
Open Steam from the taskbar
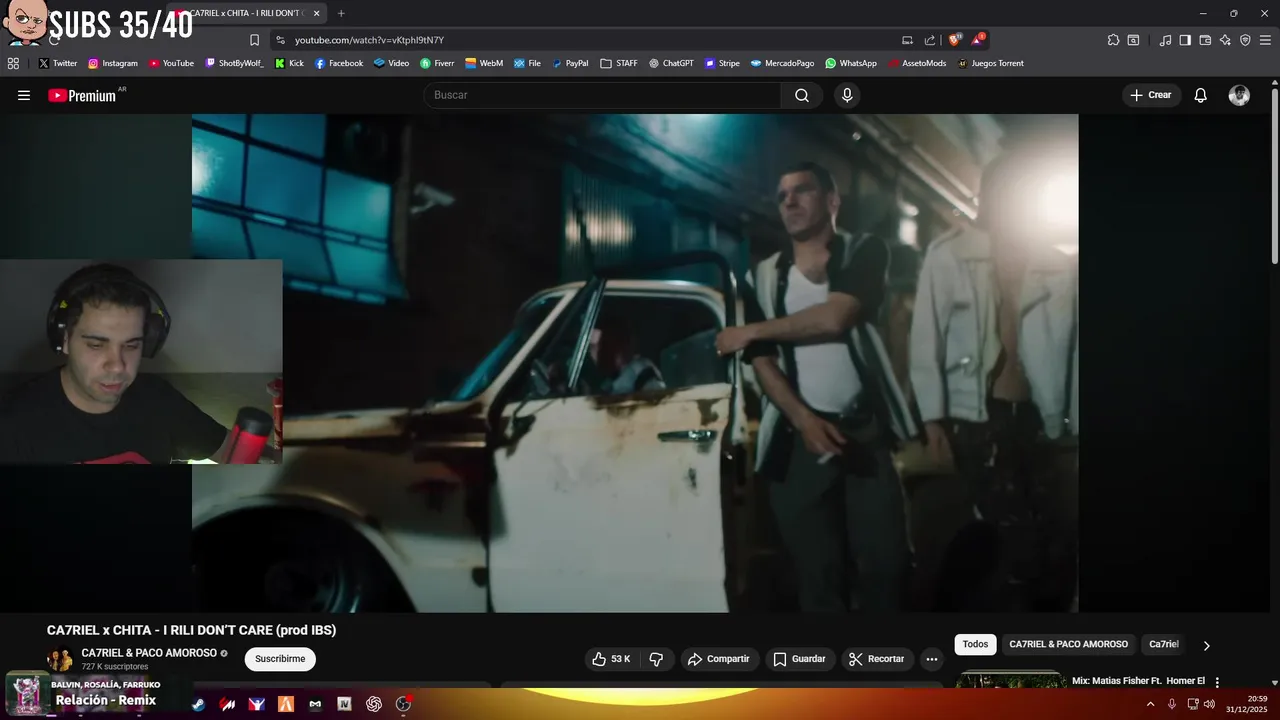198,704
